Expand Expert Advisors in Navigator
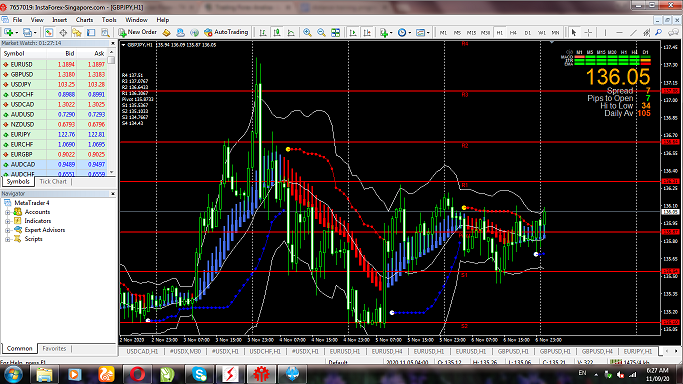 (7, 230)
